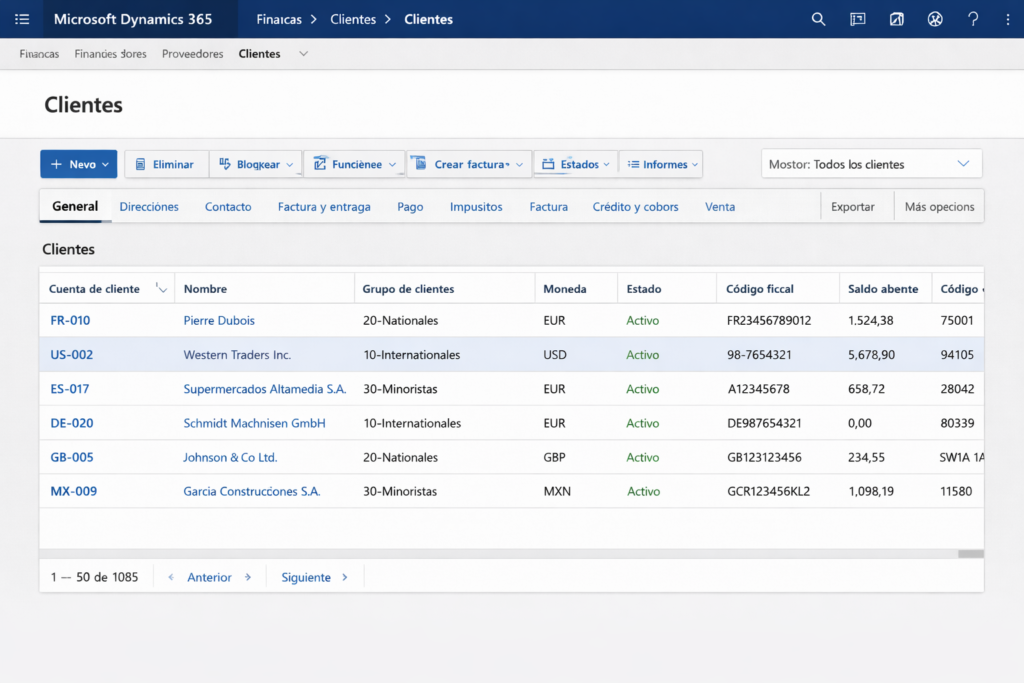Click the Más opecions button
The width and height of the screenshot is (1024, 683).
[x=939, y=206]
